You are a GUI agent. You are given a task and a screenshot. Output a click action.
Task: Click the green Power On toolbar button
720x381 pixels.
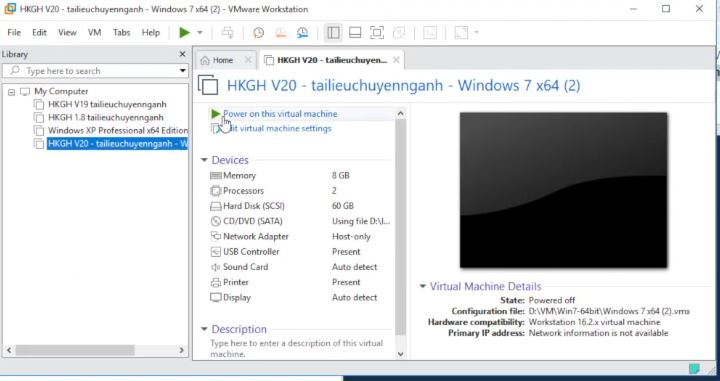[185, 33]
